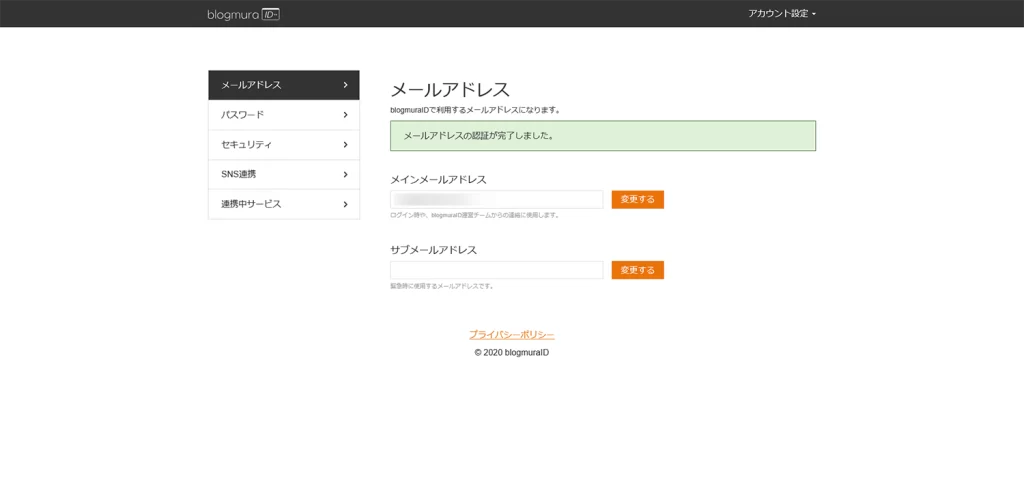
Task: Select 連携中サービス in the sidebar
Action: click(x=251, y=204)
